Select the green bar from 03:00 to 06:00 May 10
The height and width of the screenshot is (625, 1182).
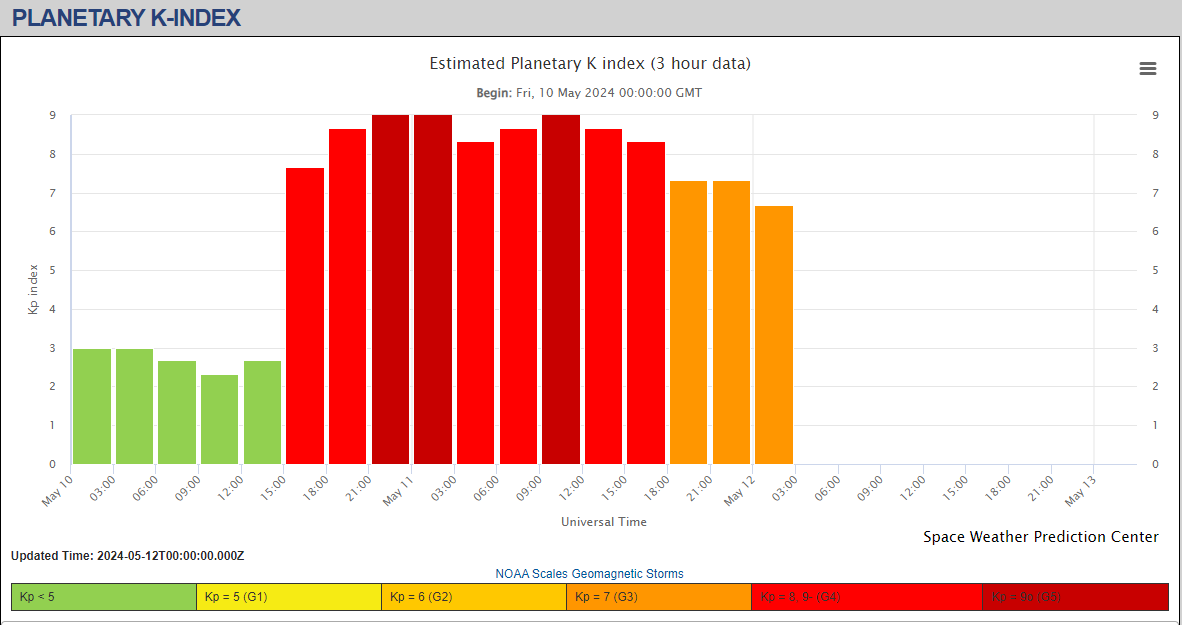tap(134, 406)
